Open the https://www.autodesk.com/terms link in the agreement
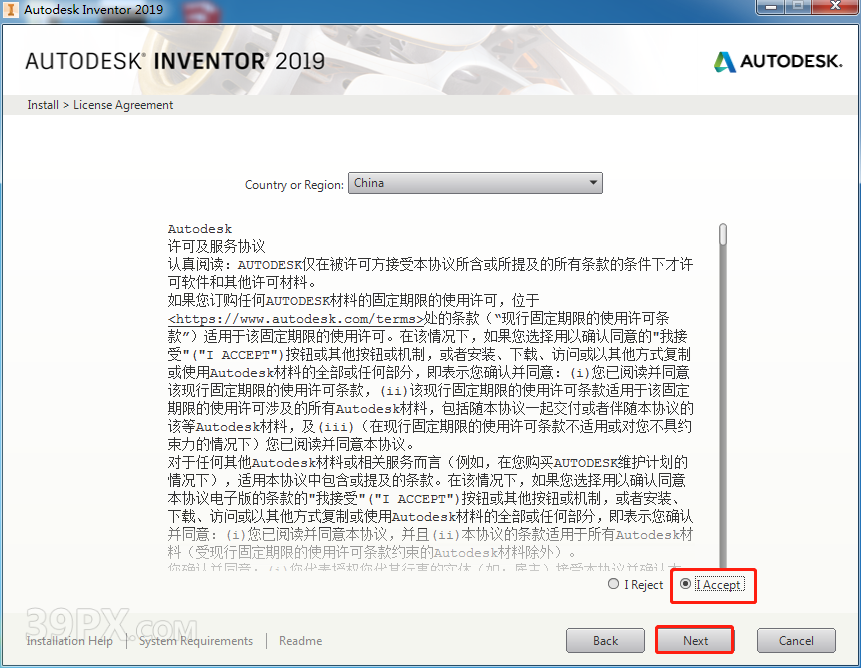Image resolution: width=861 pixels, height=668 pixels. [296, 319]
